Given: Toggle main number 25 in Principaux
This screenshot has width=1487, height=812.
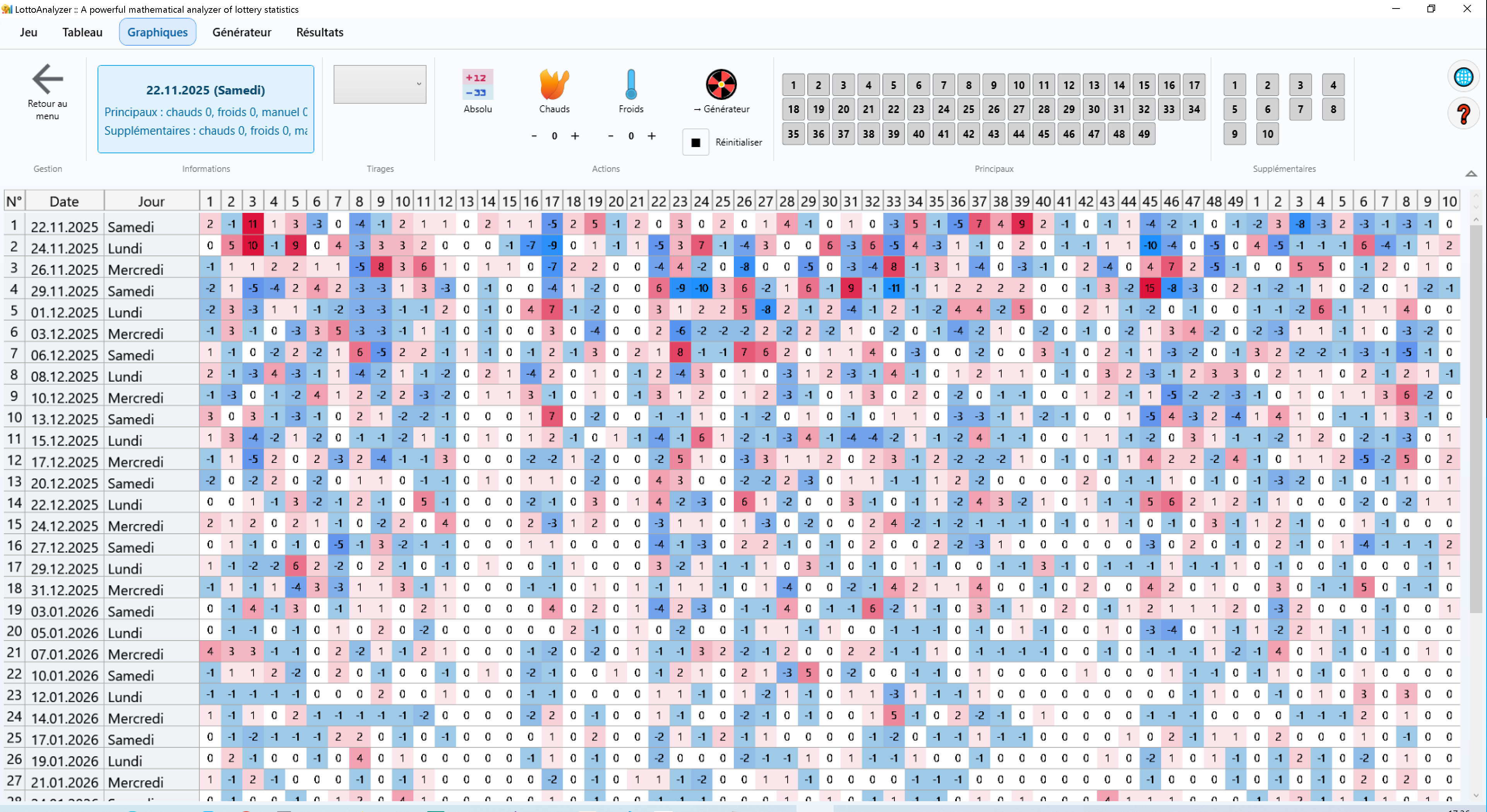Looking at the screenshot, I should coord(968,109).
